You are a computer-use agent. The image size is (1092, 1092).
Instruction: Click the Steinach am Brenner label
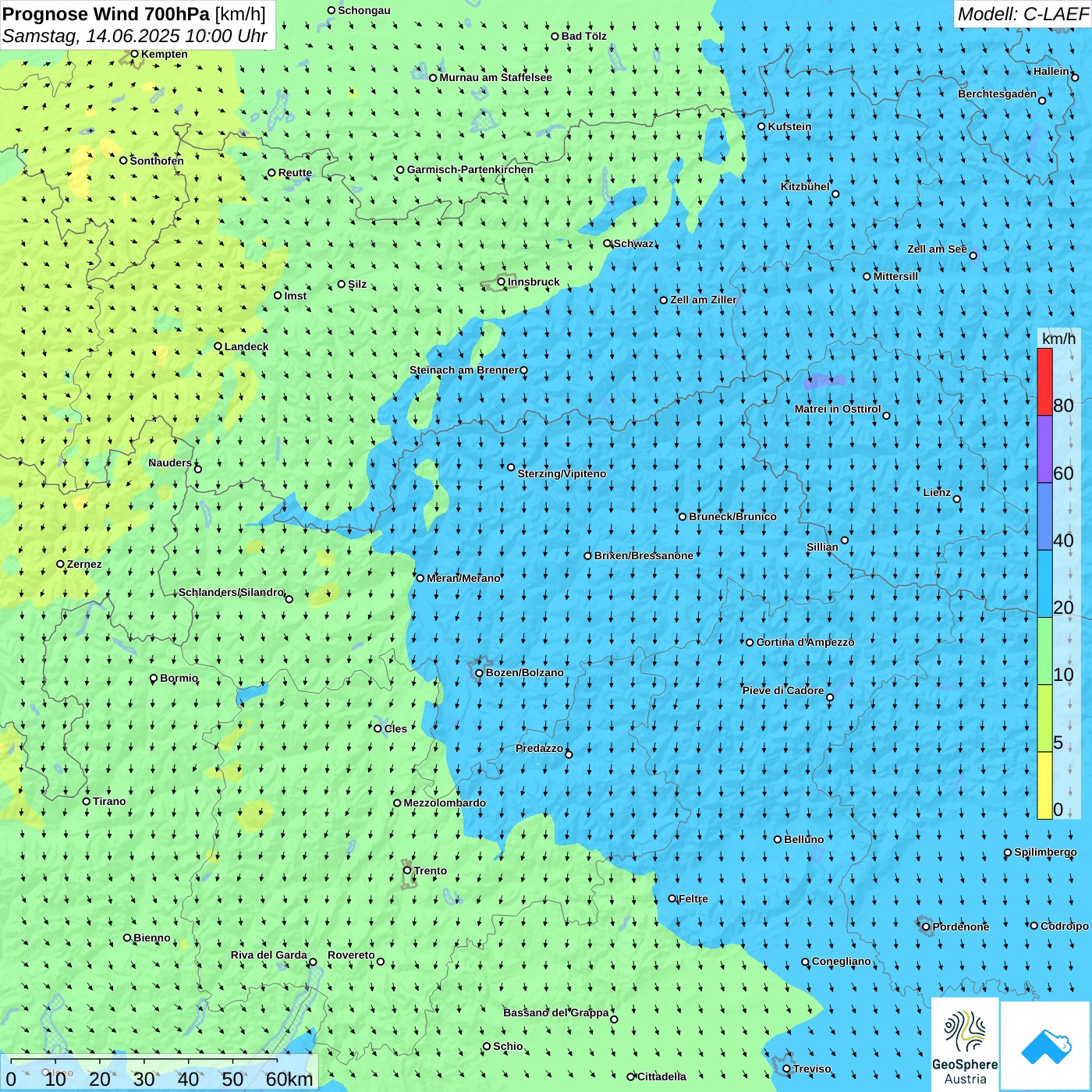pos(464,370)
